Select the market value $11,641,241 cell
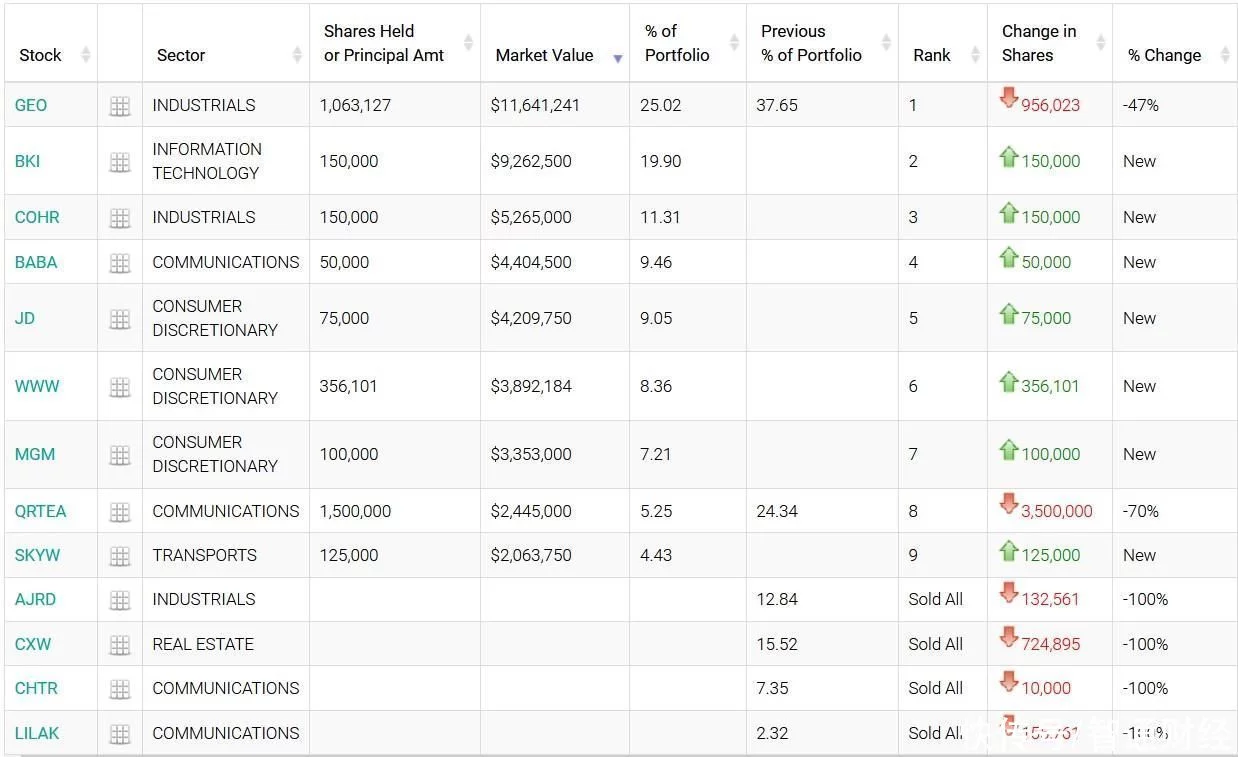Image resolution: width=1238 pixels, height=757 pixels. (x=555, y=106)
